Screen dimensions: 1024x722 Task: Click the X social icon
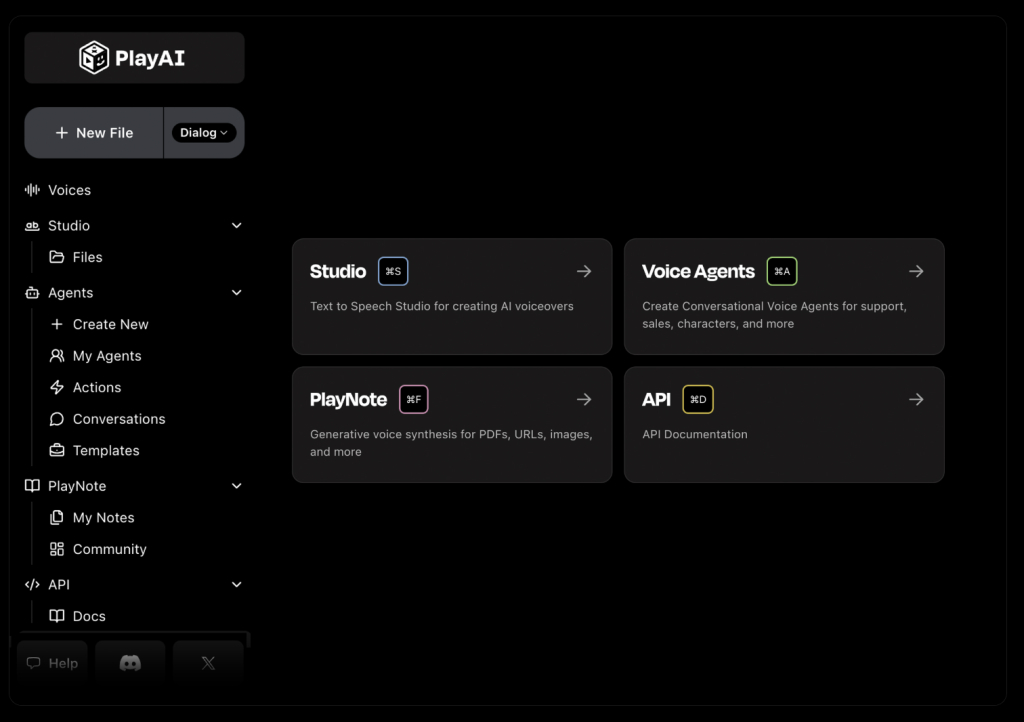[x=207, y=662]
